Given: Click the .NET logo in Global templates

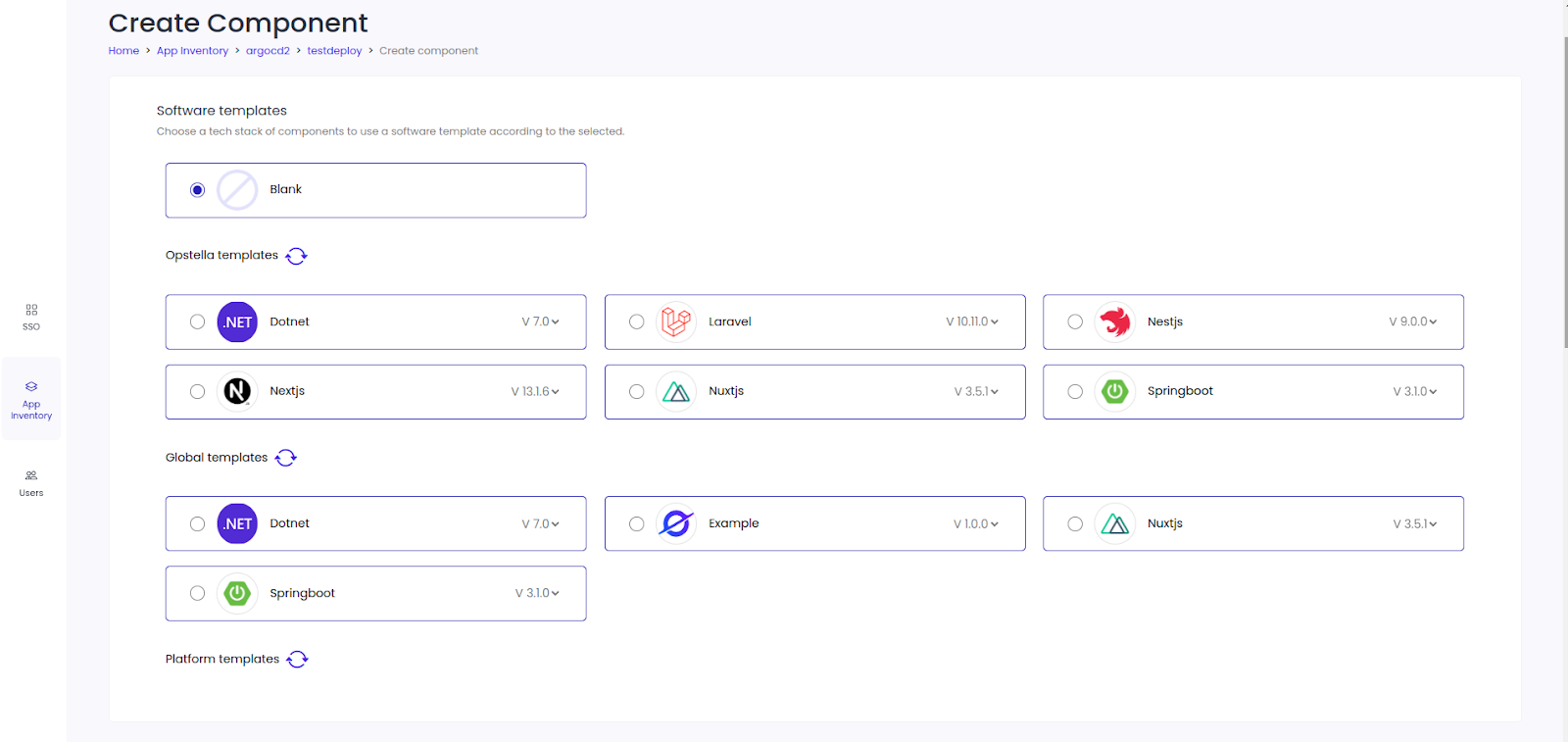Looking at the screenshot, I should click(x=237, y=523).
